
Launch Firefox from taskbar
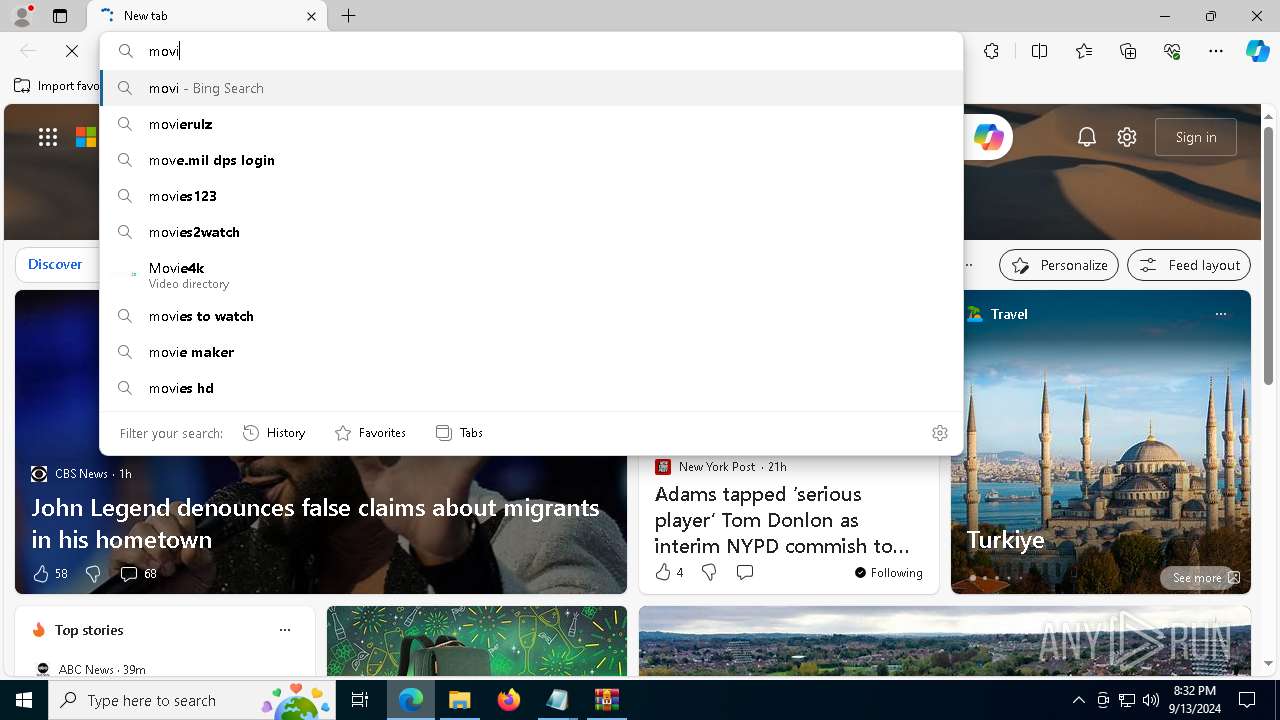[x=509, y=700]
